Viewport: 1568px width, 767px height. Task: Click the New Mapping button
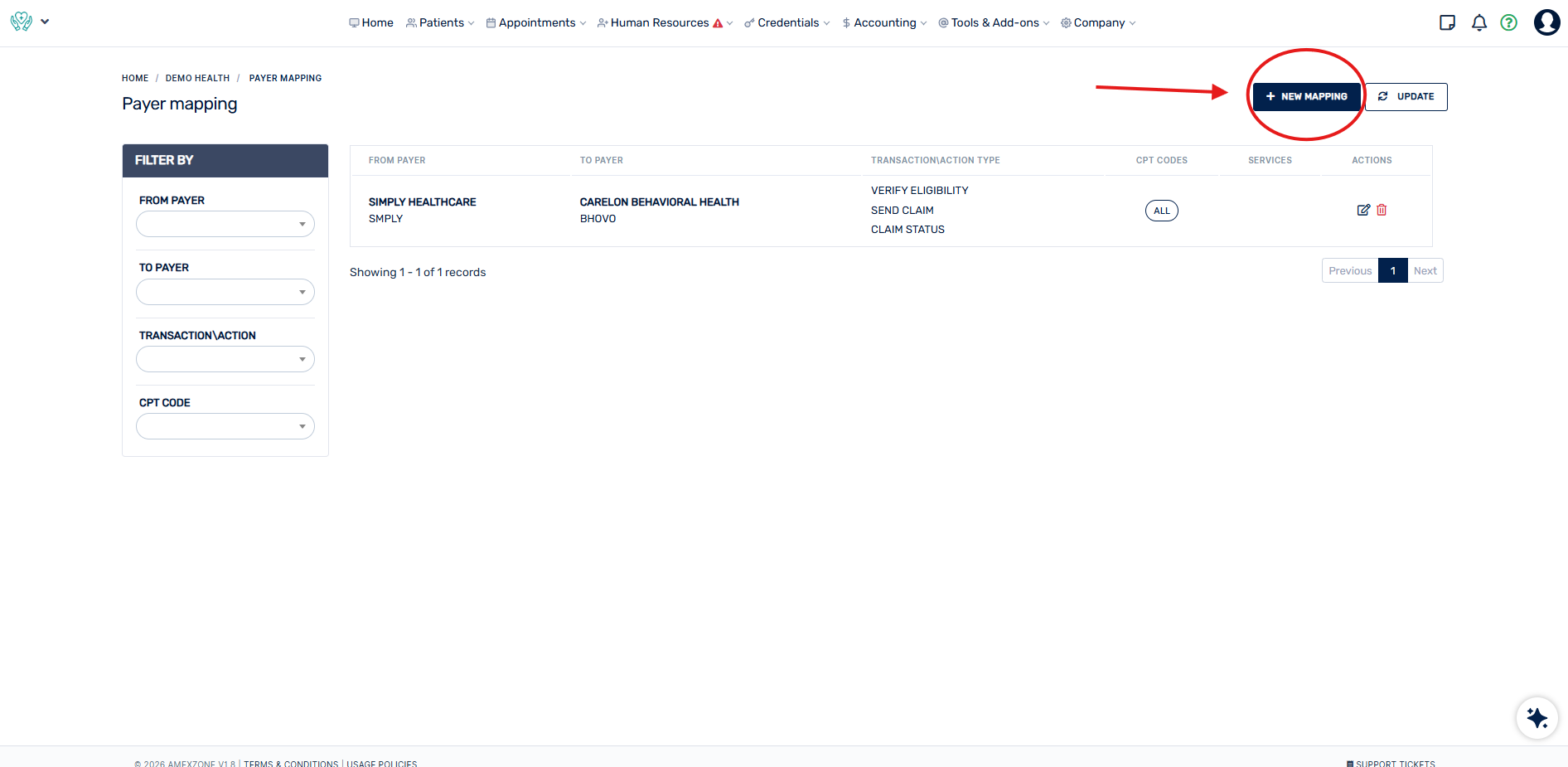pyautogui.click(x=1306, y=97)
